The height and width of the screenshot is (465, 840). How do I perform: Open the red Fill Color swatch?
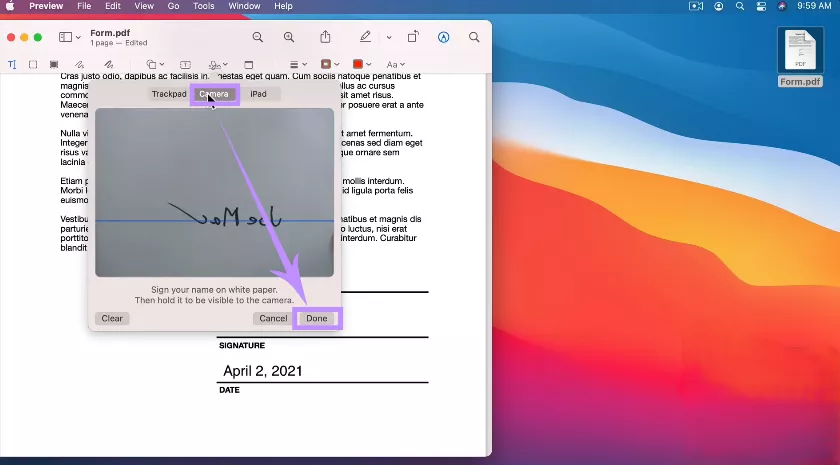[360, 64]
